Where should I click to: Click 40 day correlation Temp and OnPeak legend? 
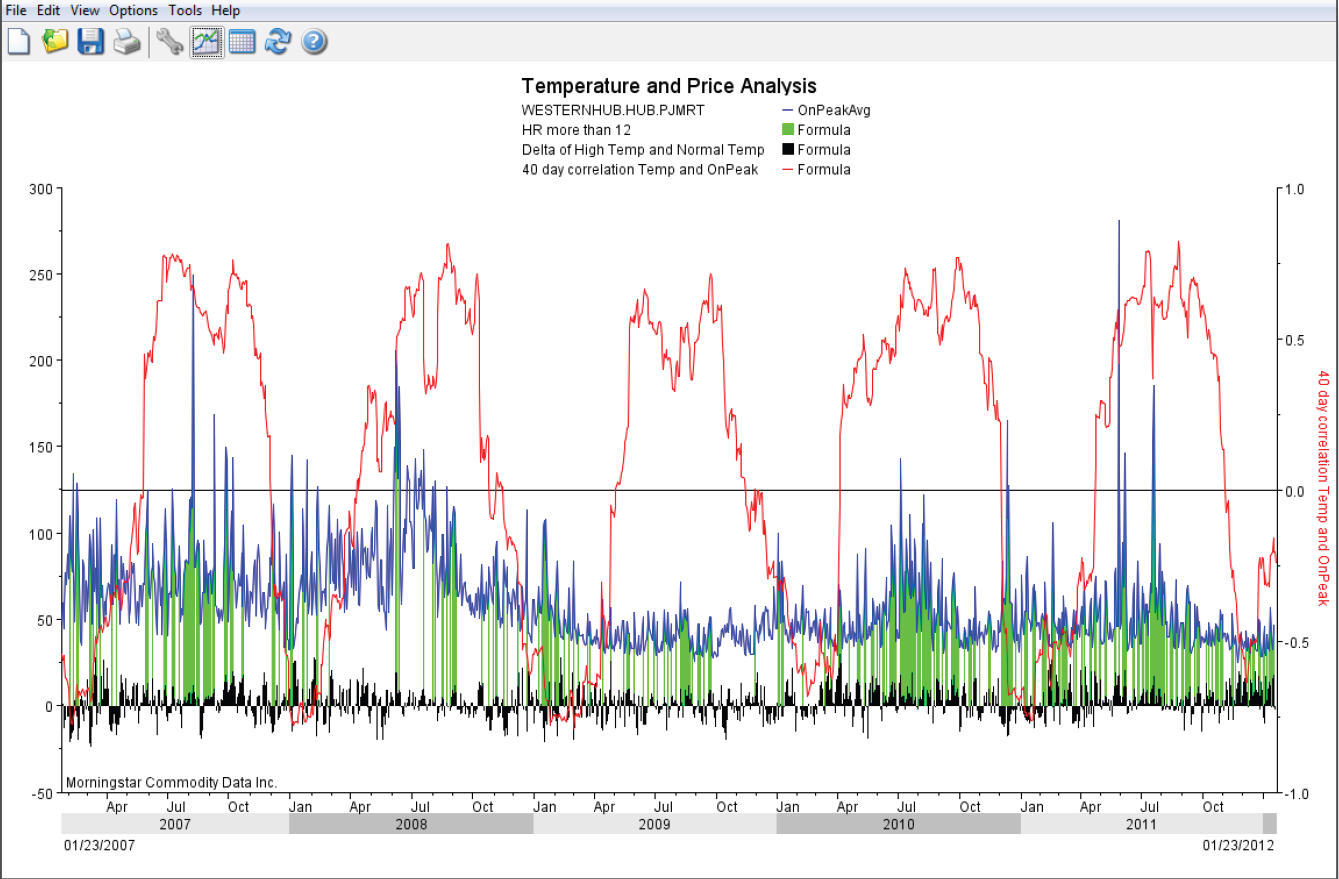[640, 170]
